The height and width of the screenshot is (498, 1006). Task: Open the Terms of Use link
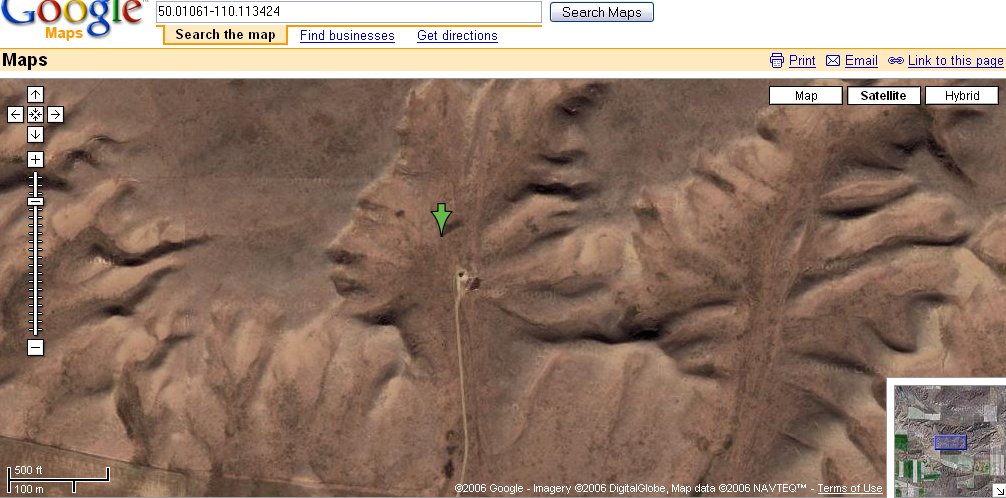tap(850, 488)
